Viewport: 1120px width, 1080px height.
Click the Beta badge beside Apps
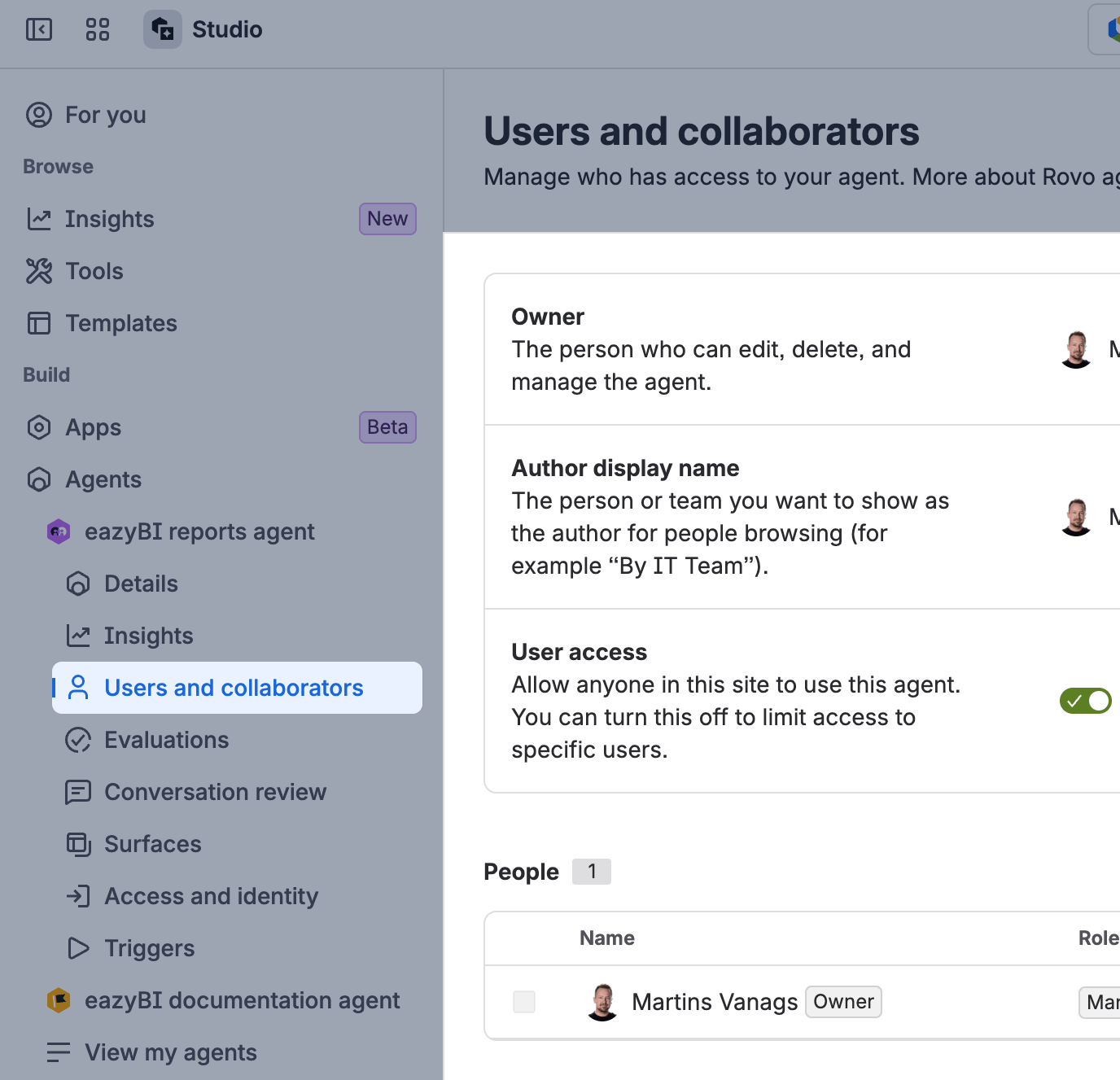pos(387,427)
